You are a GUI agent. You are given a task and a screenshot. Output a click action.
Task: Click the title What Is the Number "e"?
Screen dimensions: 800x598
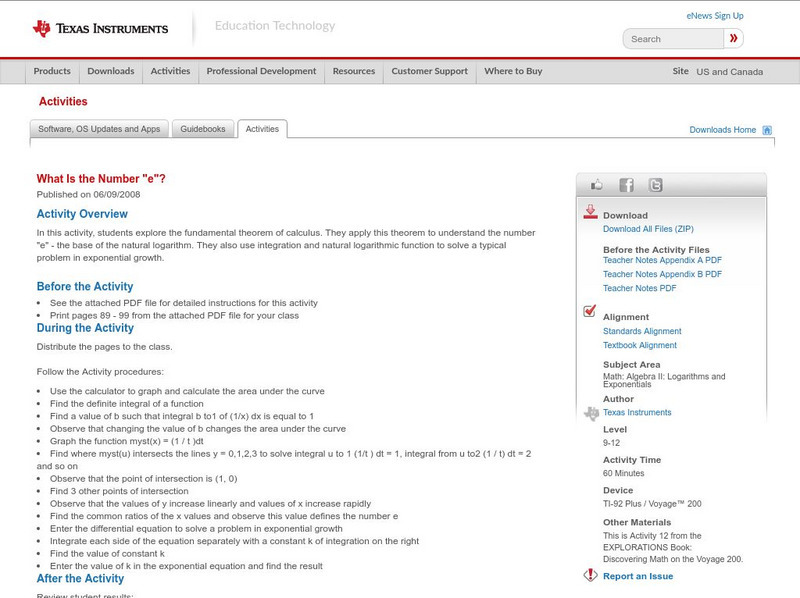click(x=101, y=179)
